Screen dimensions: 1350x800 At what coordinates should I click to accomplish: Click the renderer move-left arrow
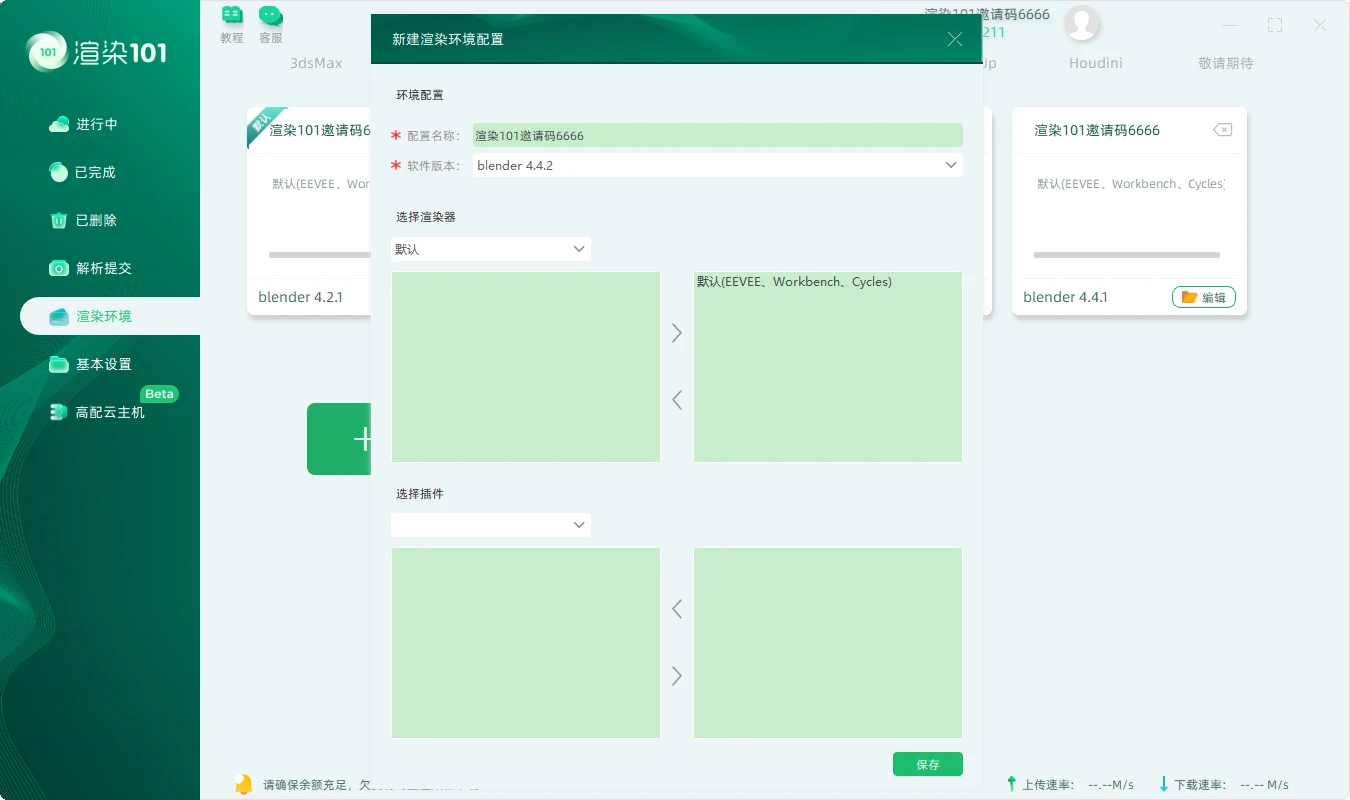[x=677, y=400]
